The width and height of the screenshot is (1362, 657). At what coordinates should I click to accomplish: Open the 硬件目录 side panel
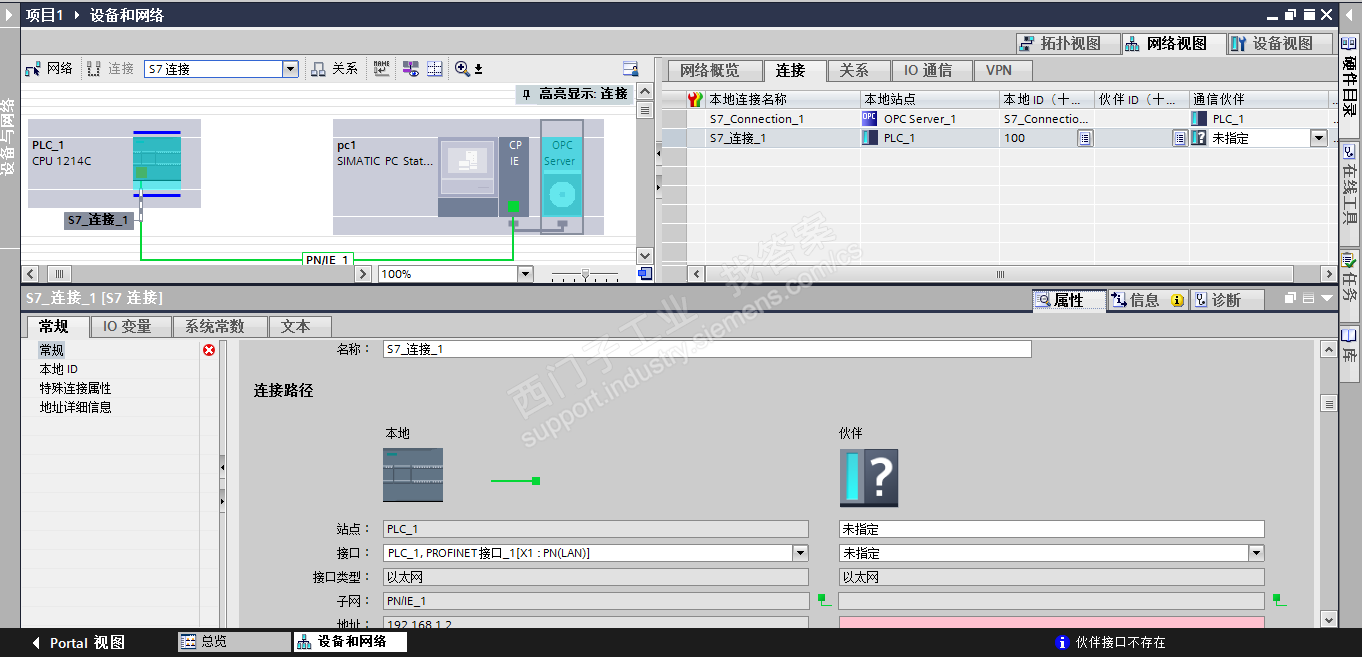click(x=1350, y=84)
